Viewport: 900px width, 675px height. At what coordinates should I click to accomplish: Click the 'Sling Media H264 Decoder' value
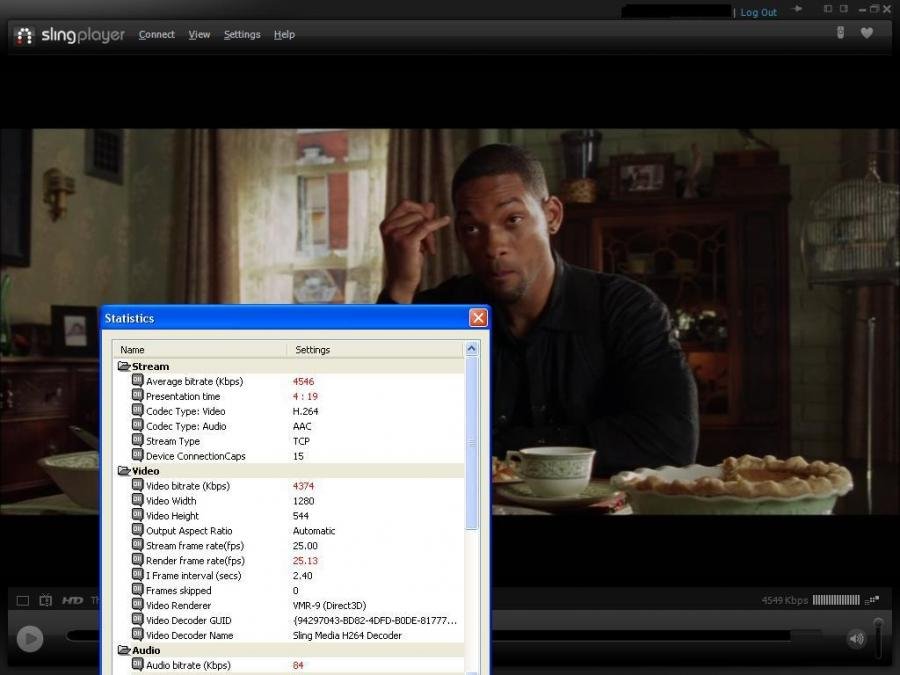tap(347, 635)
